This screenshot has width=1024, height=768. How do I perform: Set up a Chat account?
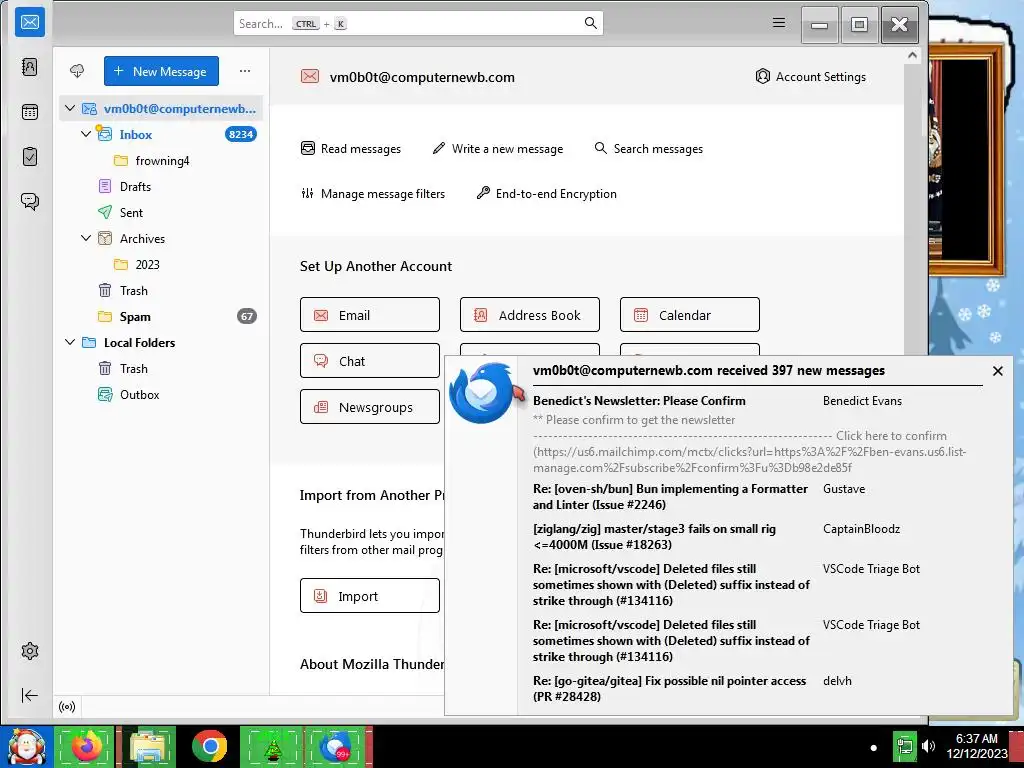tap(370, 360)
